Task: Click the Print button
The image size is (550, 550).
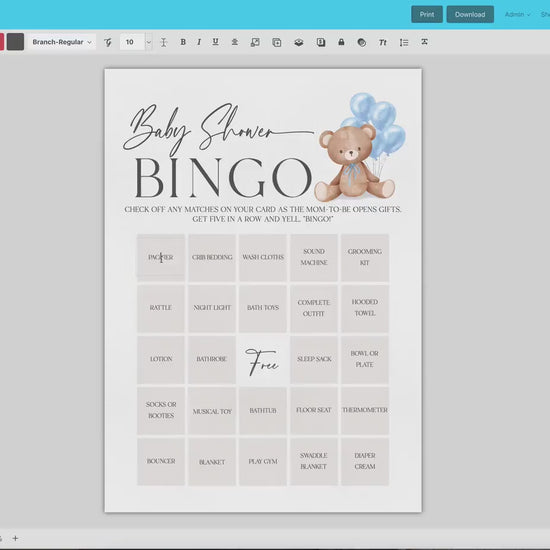Action: click(427, 14)
